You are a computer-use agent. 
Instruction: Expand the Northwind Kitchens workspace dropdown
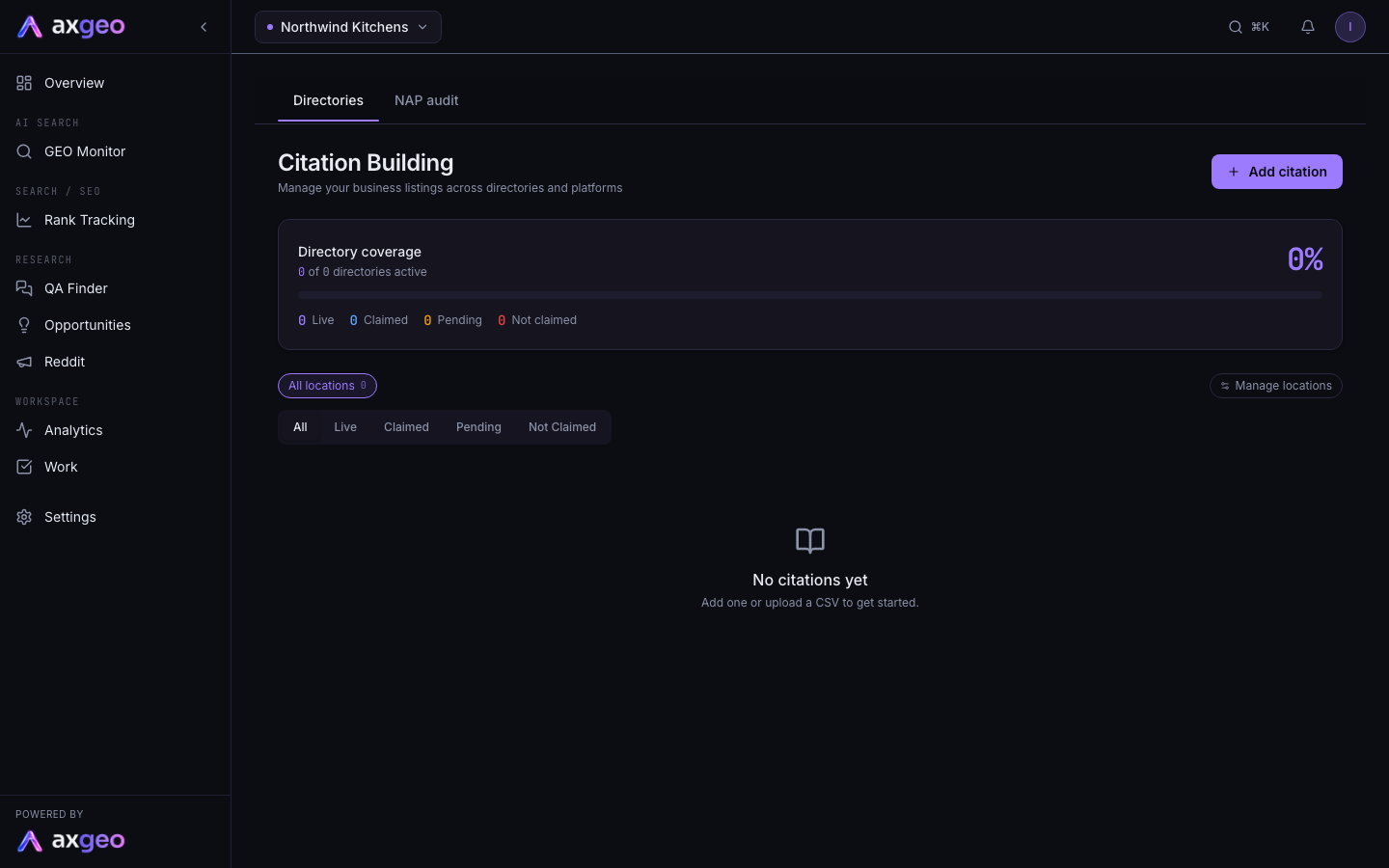coord(348,27)
